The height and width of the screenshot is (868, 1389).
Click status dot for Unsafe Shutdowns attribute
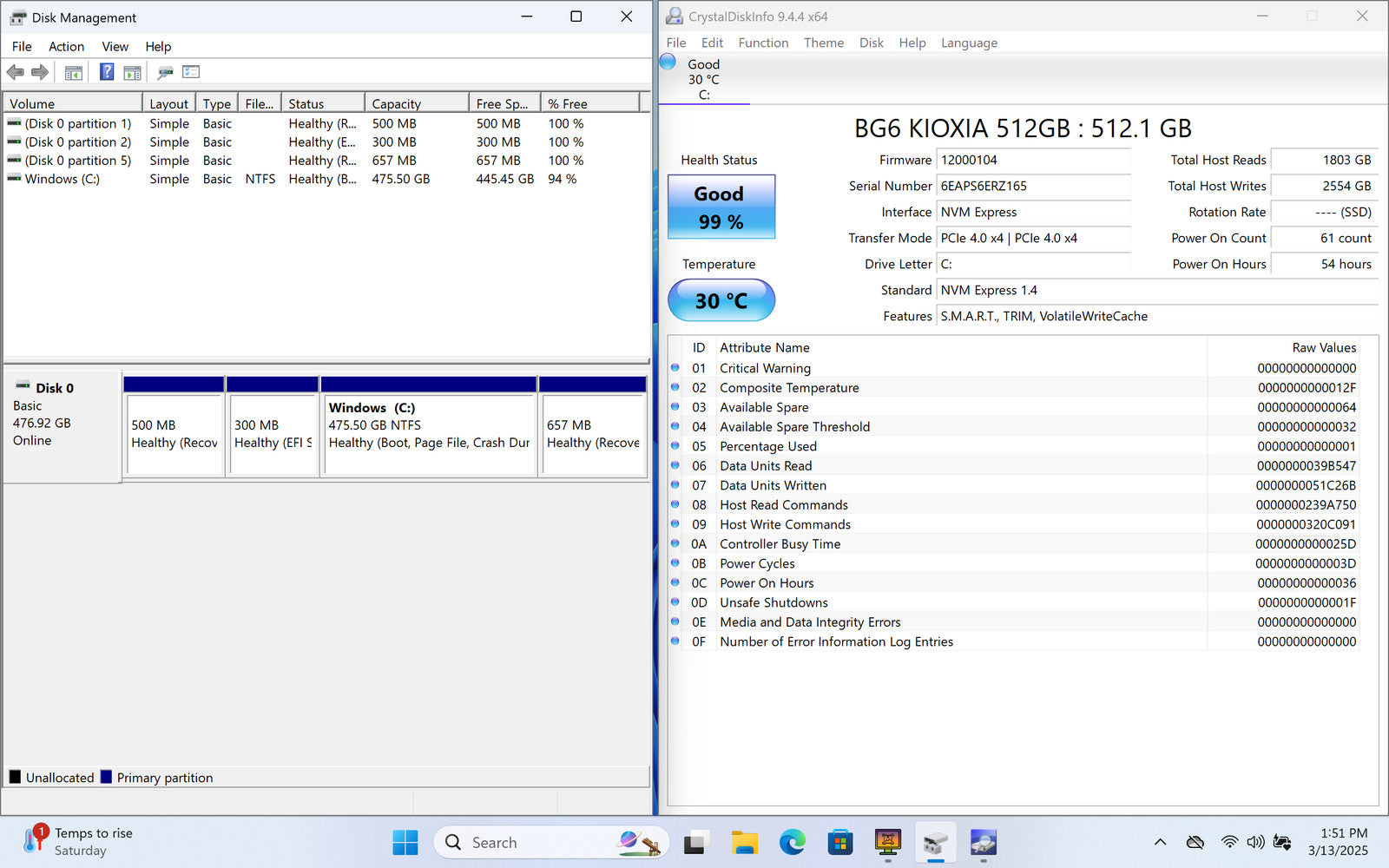pos(675,602)
